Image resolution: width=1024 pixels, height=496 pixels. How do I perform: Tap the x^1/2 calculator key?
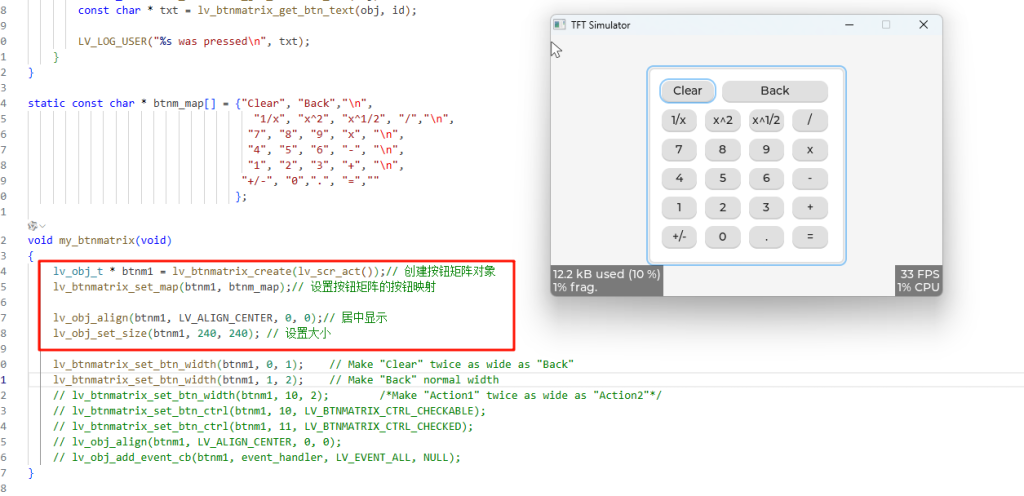(766, 120)
